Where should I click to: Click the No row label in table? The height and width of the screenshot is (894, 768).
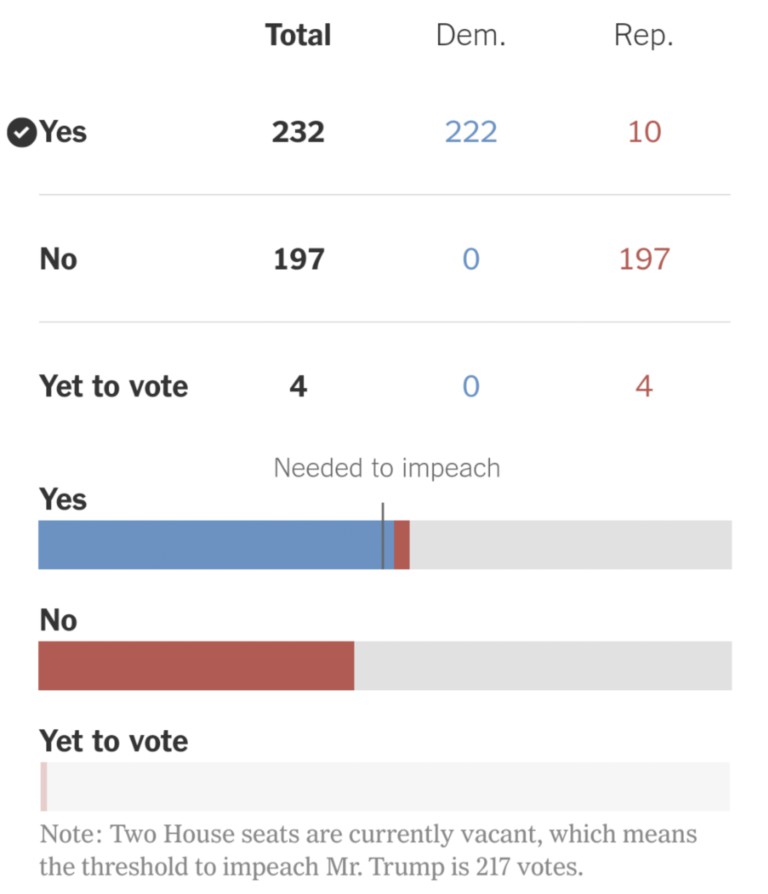(x=58, y=259)
